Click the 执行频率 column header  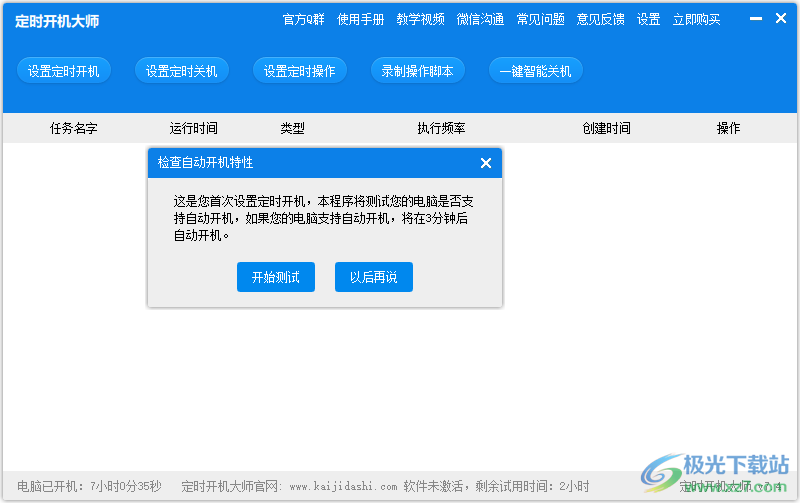441,128
